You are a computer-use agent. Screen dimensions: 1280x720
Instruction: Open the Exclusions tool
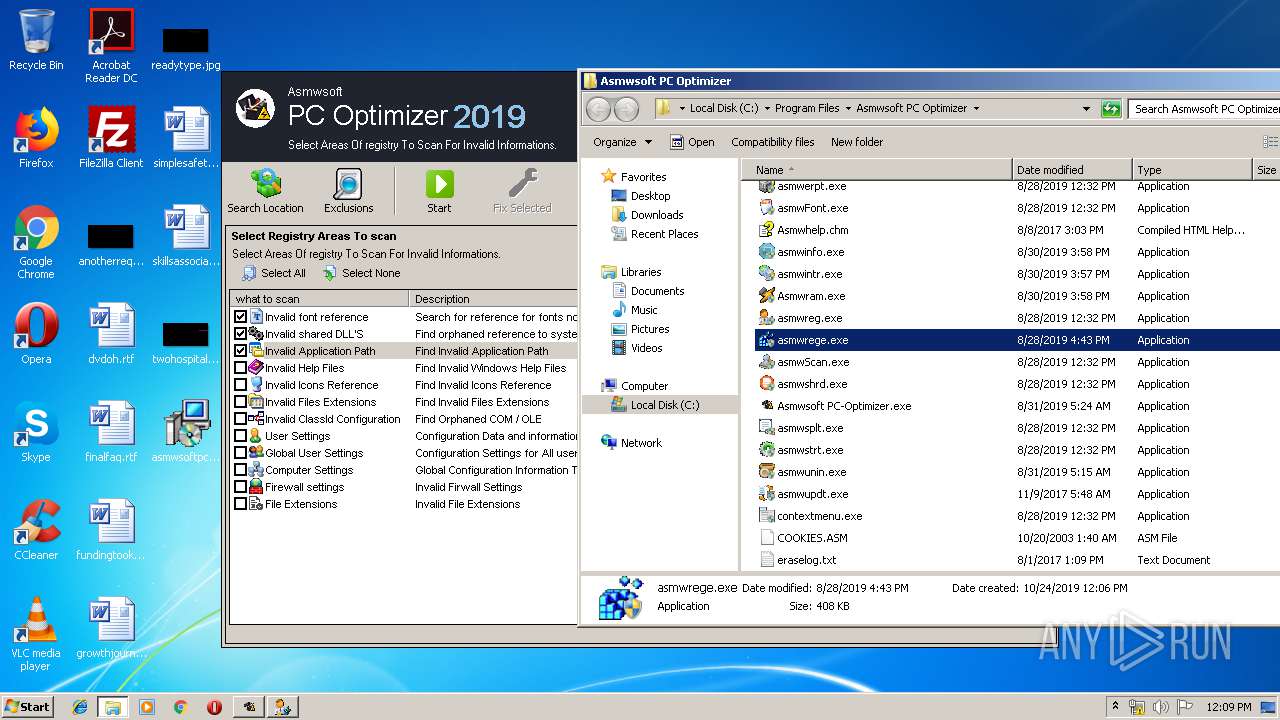point(348,191)
